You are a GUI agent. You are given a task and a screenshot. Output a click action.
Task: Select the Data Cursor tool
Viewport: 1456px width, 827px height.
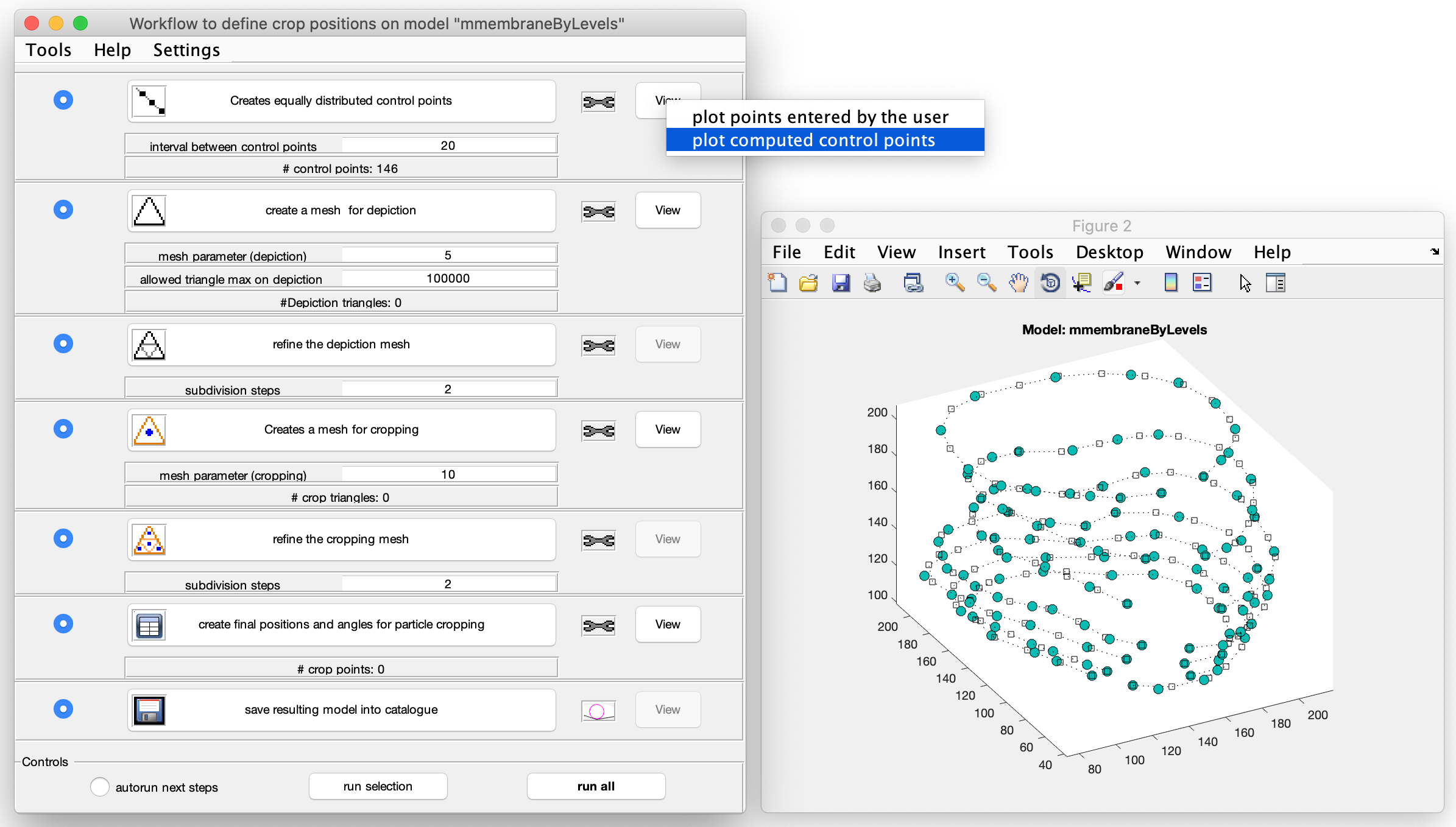[x=1082, y=283]
